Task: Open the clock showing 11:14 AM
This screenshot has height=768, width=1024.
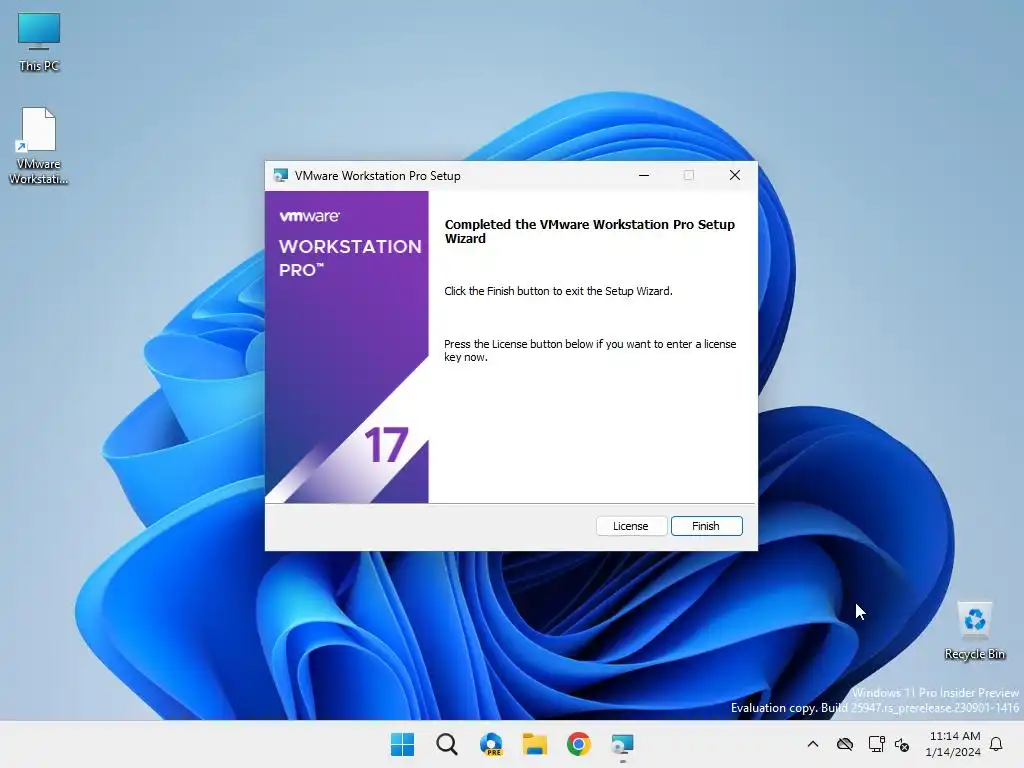Action: pyautogui.click(x=953, y=744)
